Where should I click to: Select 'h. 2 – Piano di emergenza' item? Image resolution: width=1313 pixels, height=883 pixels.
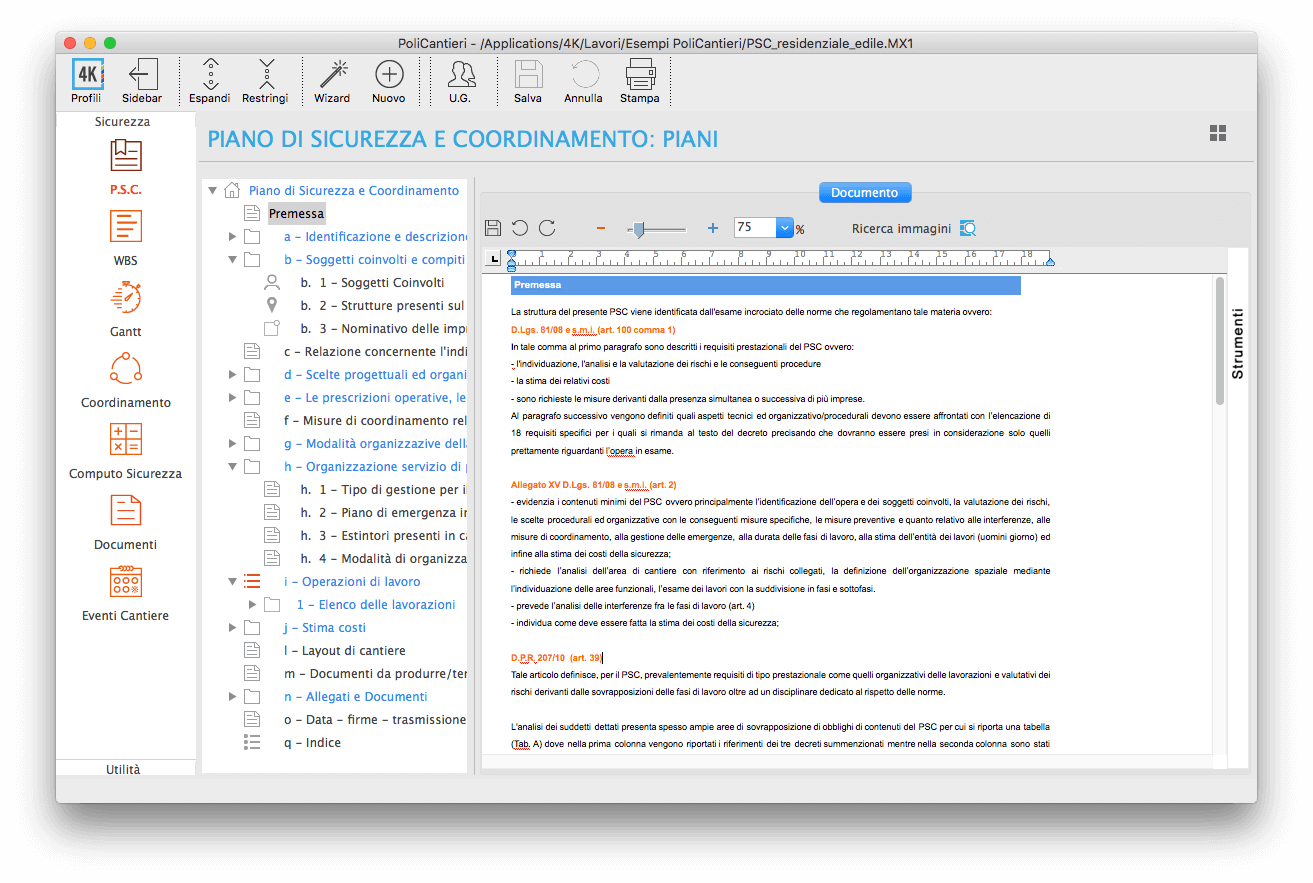coord(383,513)
